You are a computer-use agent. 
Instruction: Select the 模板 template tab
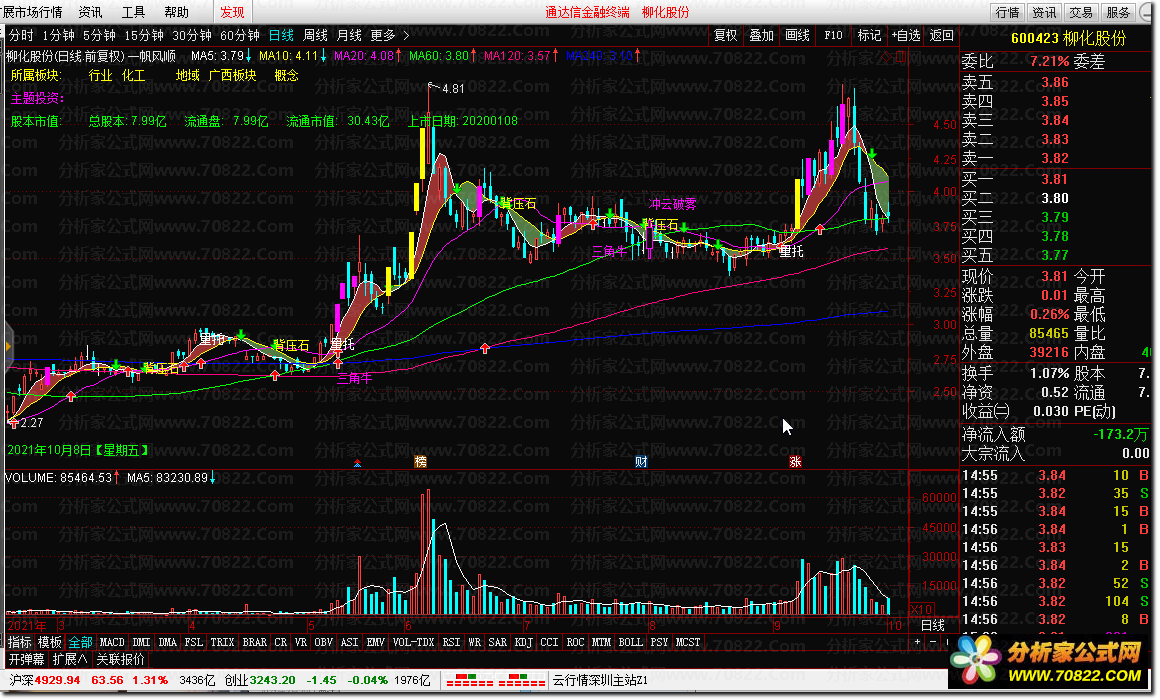pos(50,642)
